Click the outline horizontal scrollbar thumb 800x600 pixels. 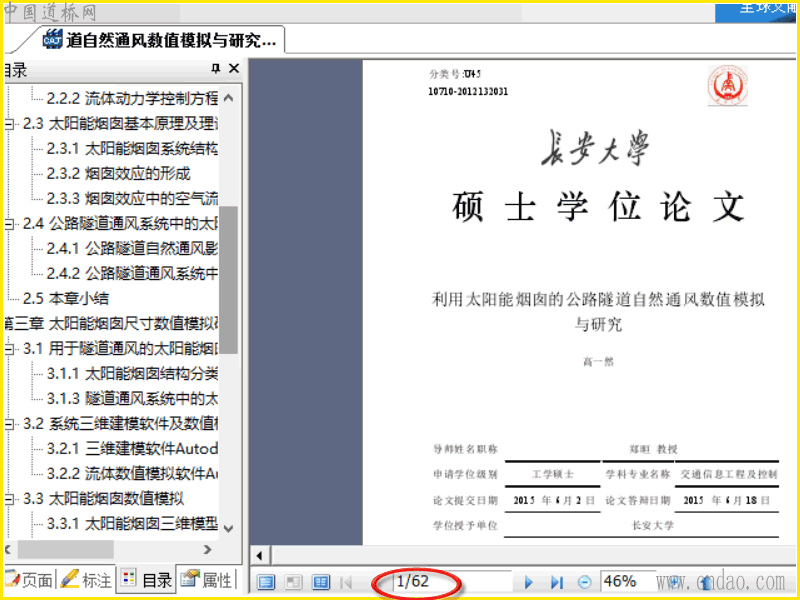66,549
